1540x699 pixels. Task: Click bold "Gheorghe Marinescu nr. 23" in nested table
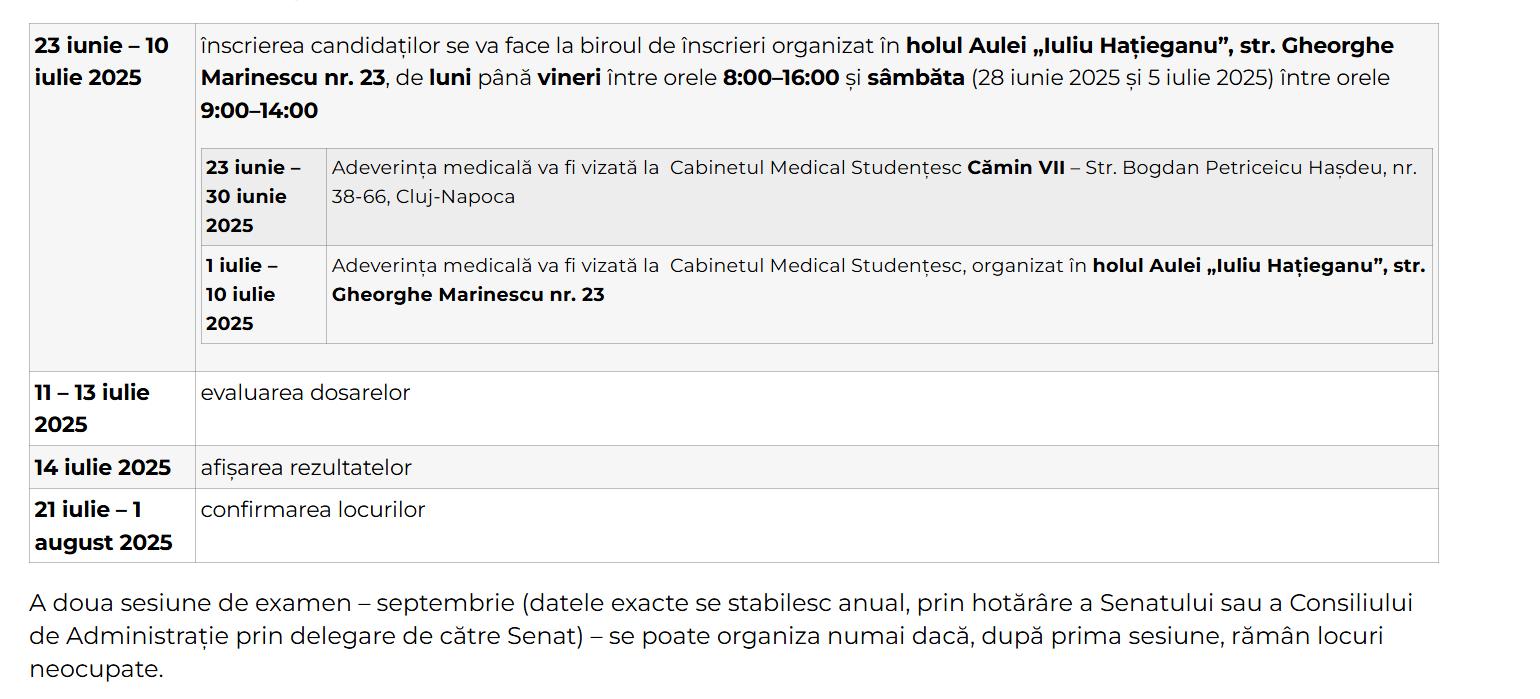468,295
